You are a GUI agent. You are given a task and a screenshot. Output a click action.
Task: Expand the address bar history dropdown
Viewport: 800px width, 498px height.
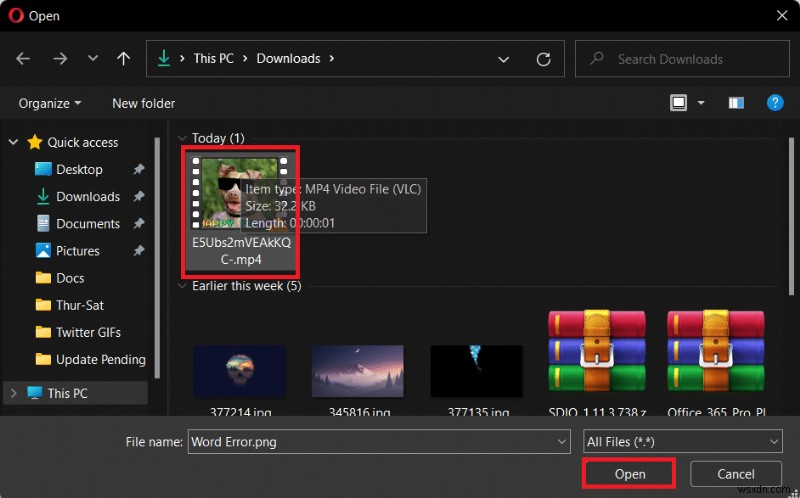pyautogui.click(x=504, y=59)
